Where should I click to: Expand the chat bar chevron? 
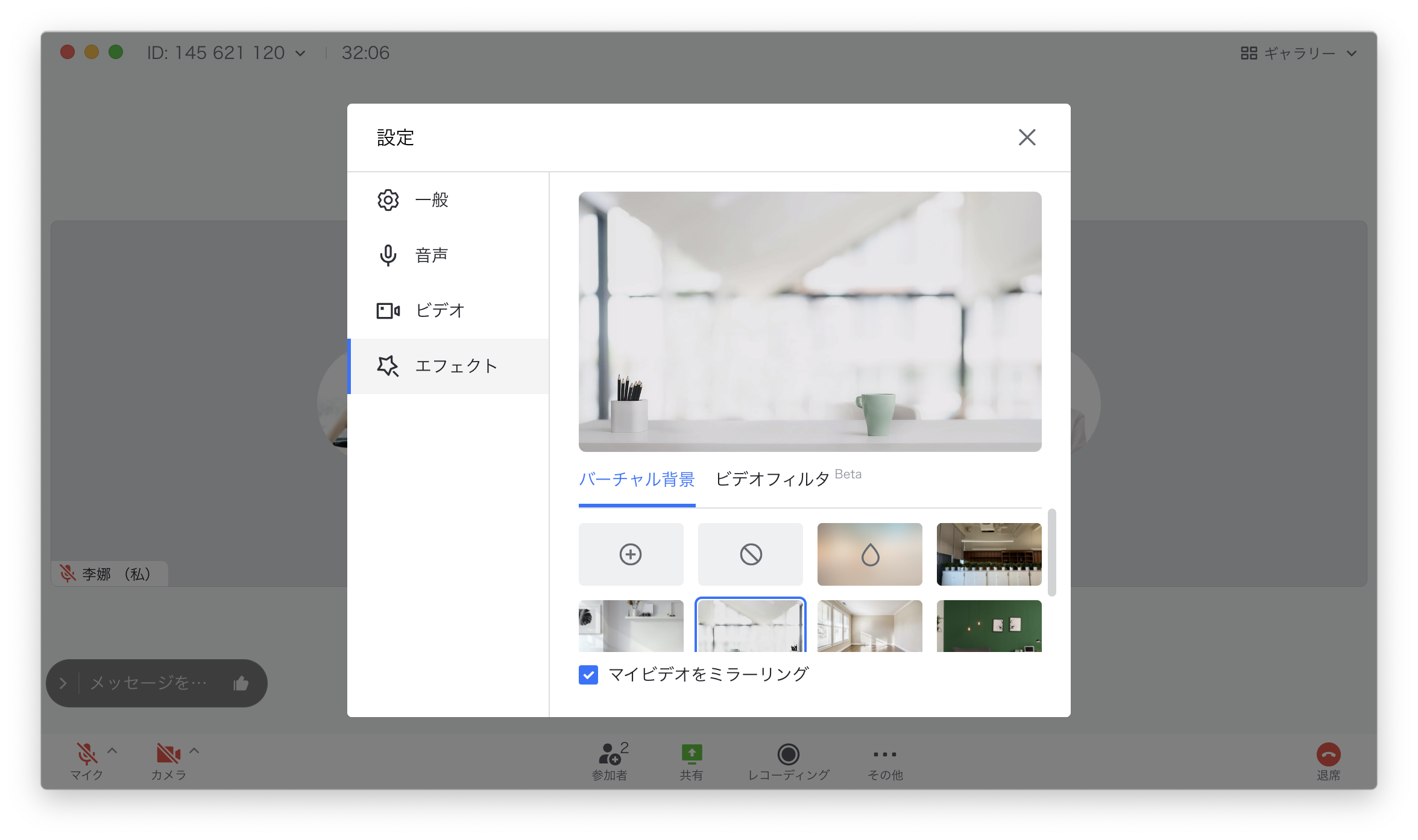pos(63,683)
